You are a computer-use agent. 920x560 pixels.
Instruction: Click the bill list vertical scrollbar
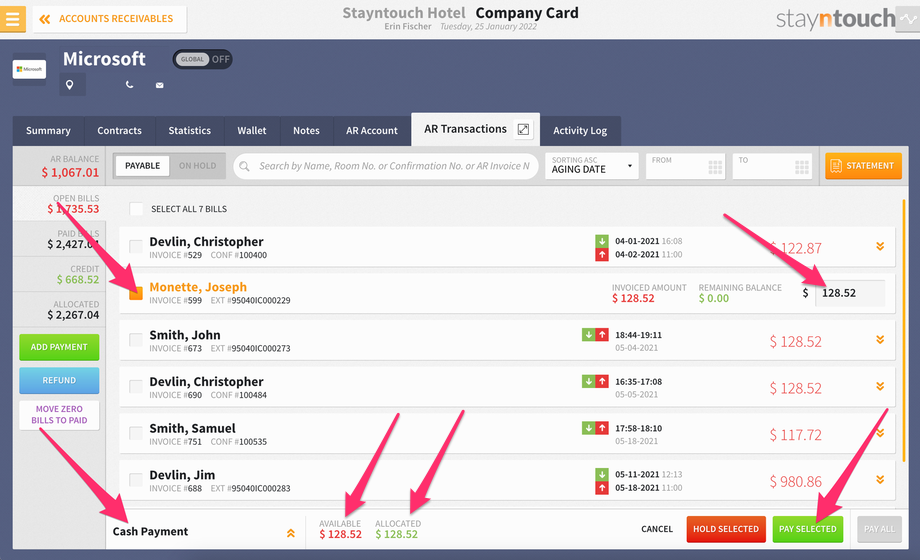pos(904,332)
